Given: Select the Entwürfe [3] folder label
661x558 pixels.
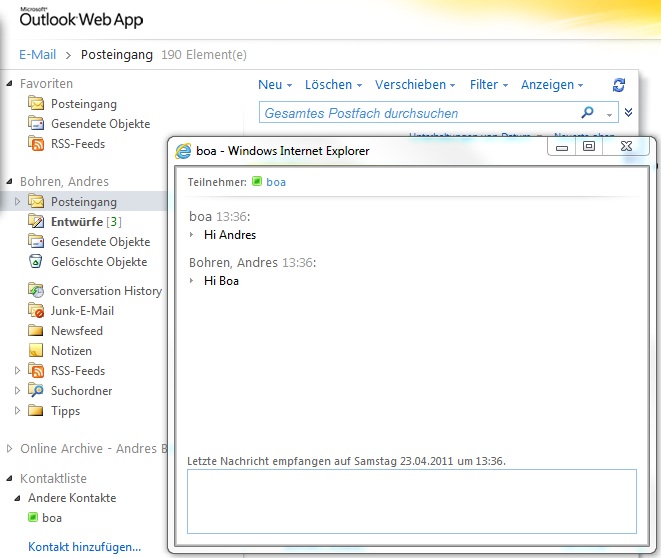Looking at the screenshot, I should pos(86,222).
